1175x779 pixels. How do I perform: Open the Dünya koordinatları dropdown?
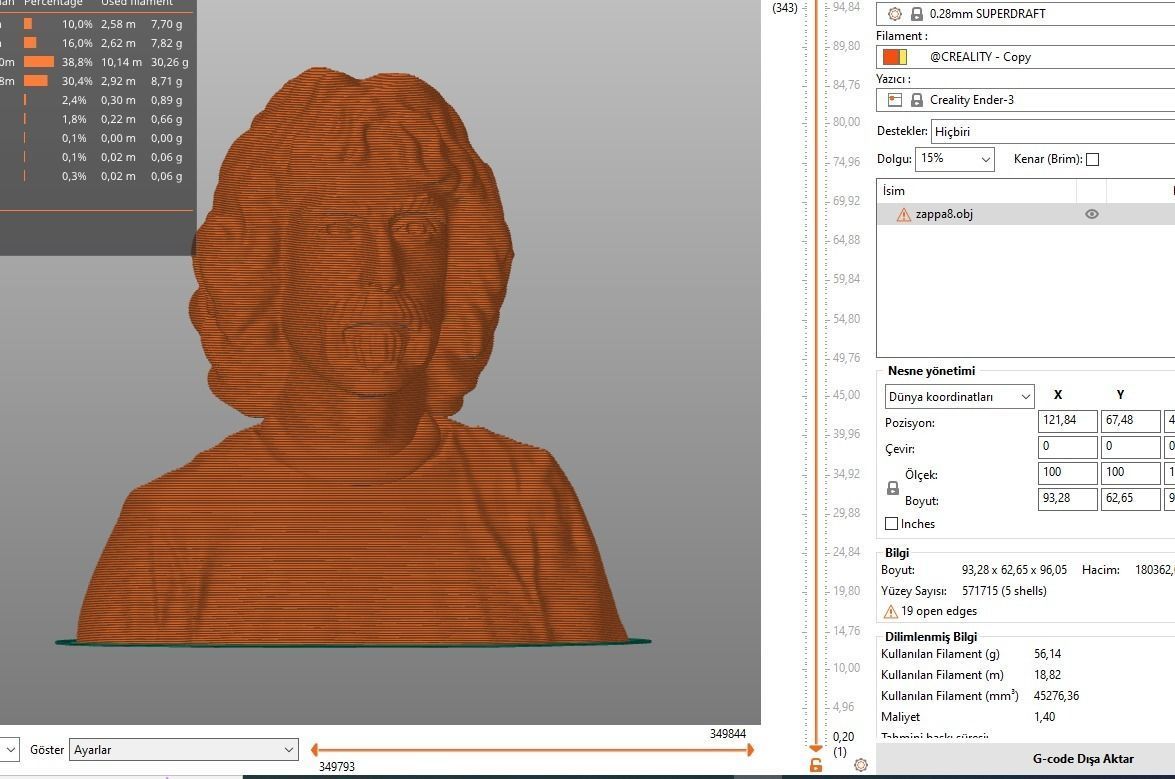(x=959, y=396)
